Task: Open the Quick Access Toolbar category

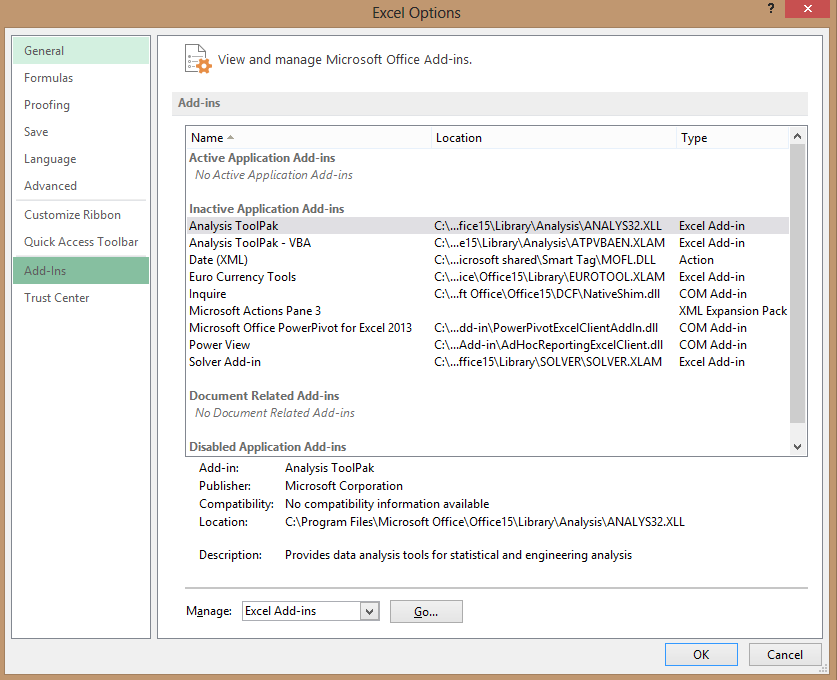Action: (81, 242)
